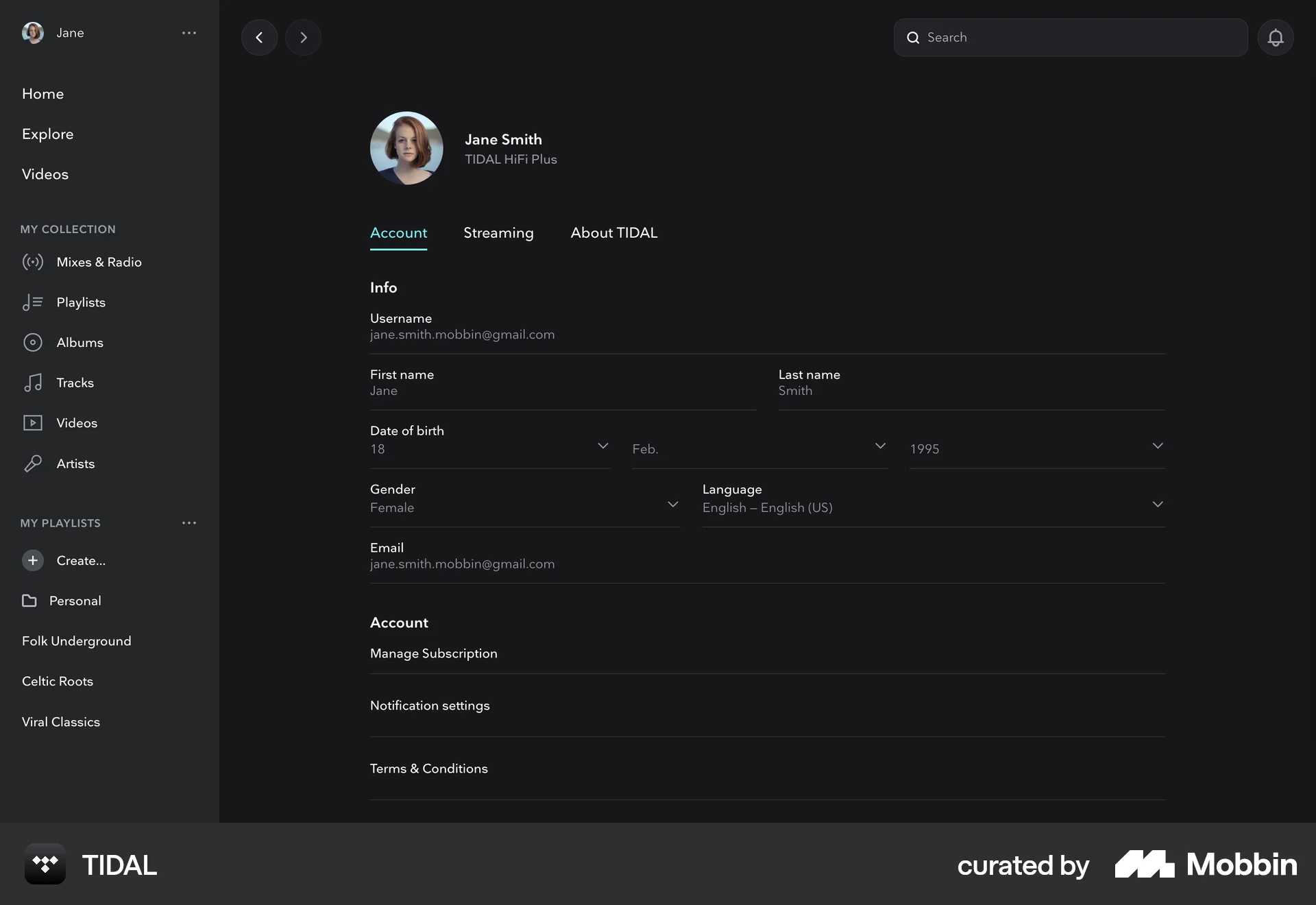
Task: Open the My Playlists options menu
Action: coord(189,523)
